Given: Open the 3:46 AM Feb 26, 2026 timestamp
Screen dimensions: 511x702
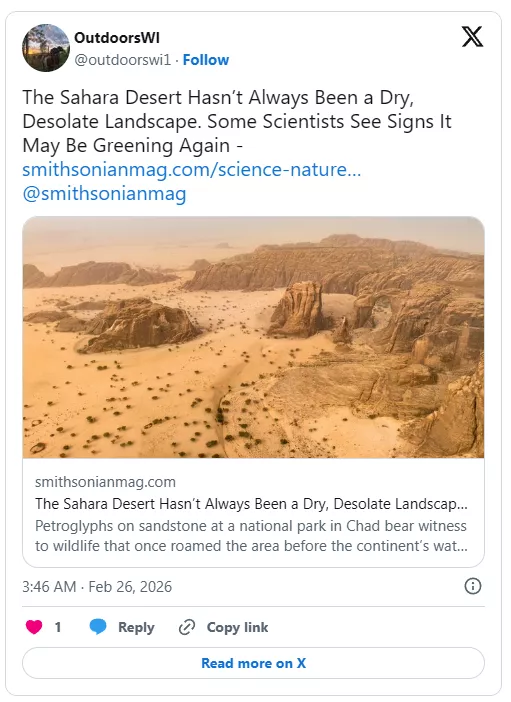Looking at the screenshot, I should [97, 586].
